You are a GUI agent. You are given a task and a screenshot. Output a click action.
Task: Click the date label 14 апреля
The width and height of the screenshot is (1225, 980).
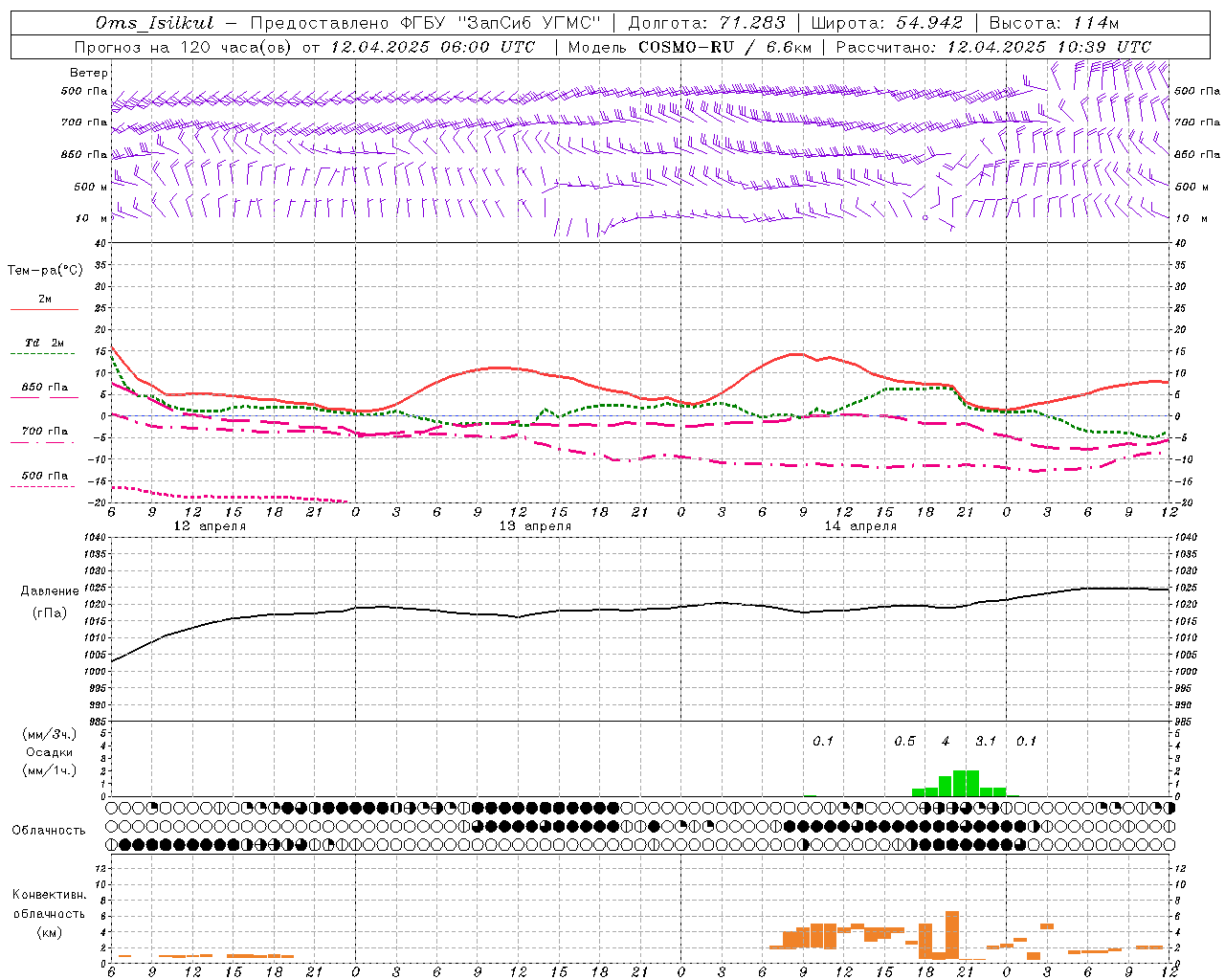point(860,526)
